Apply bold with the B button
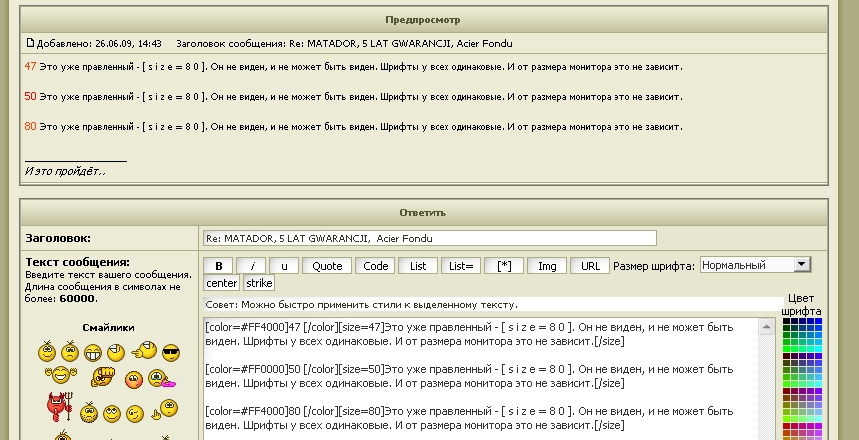859x440 pixels. (x=219, y=266)
